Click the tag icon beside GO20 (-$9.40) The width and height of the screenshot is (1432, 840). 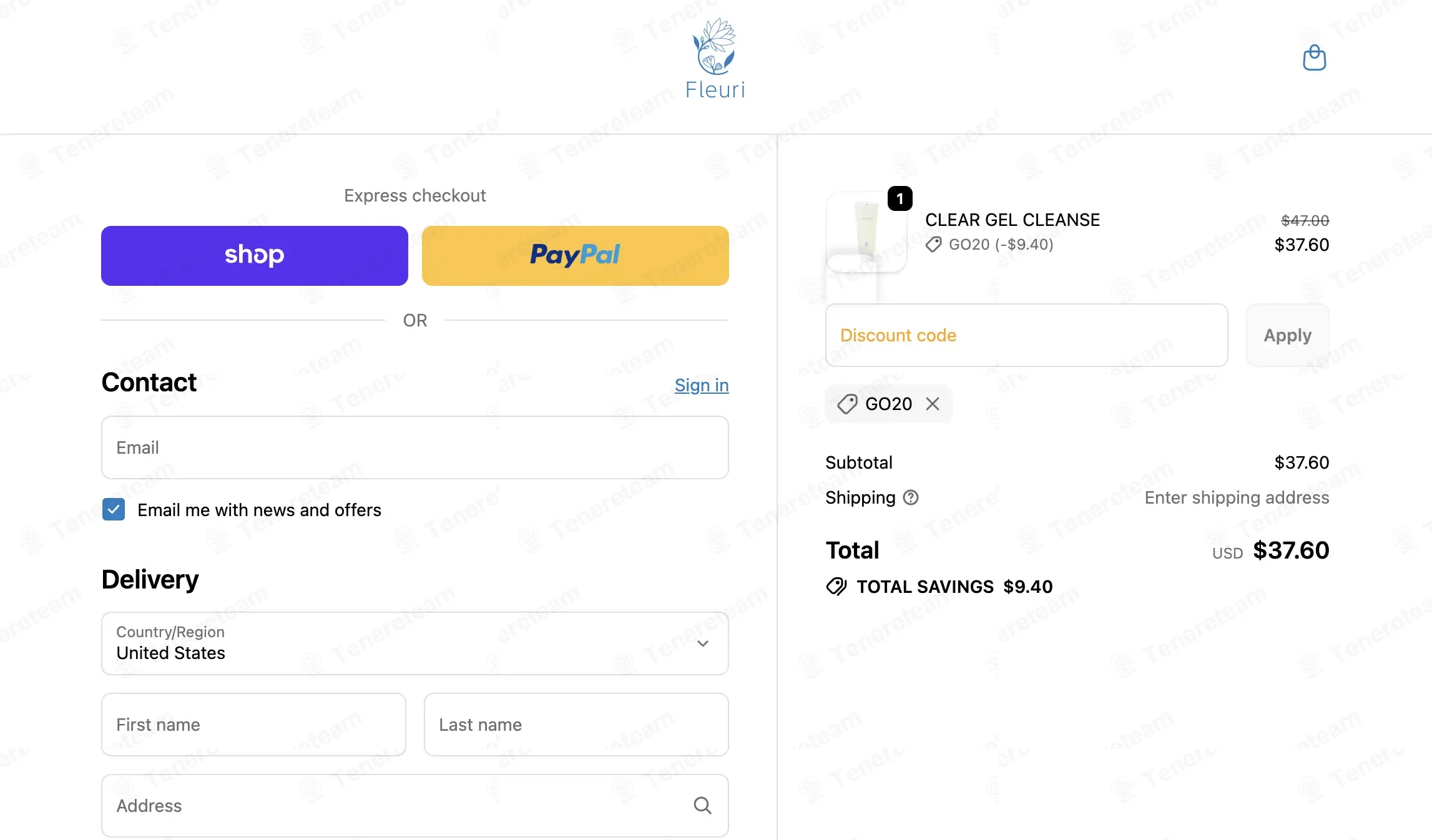click(933, 244)
